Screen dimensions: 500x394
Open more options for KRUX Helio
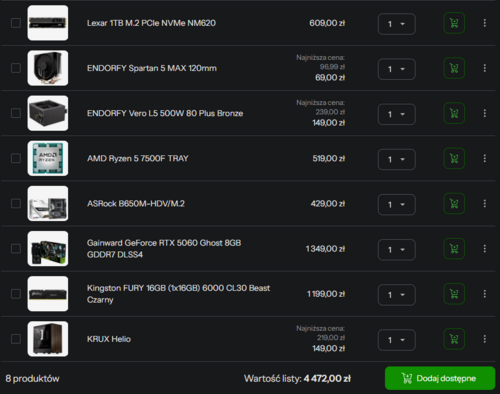pos(485,339)
